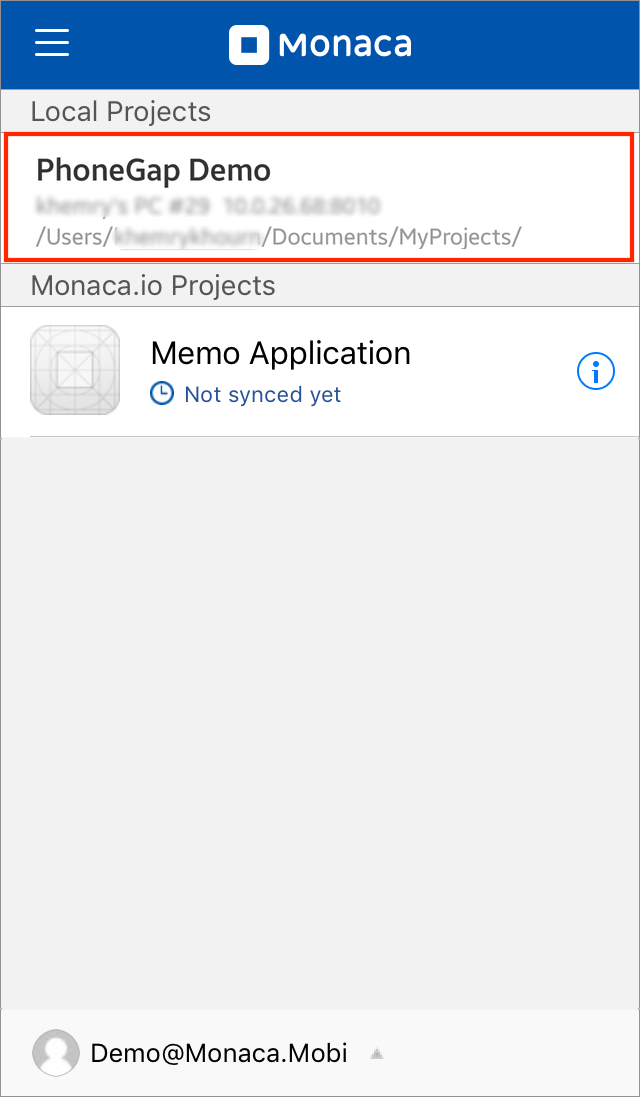Open the Memo Application project title
The image size is (640, 1097).
tap(280, 353)
